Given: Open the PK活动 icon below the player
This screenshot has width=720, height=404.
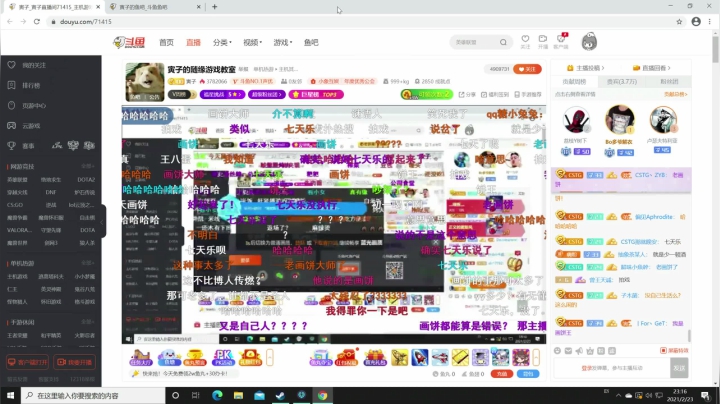Looking at the screenshot, I should (x=223, y=357).
